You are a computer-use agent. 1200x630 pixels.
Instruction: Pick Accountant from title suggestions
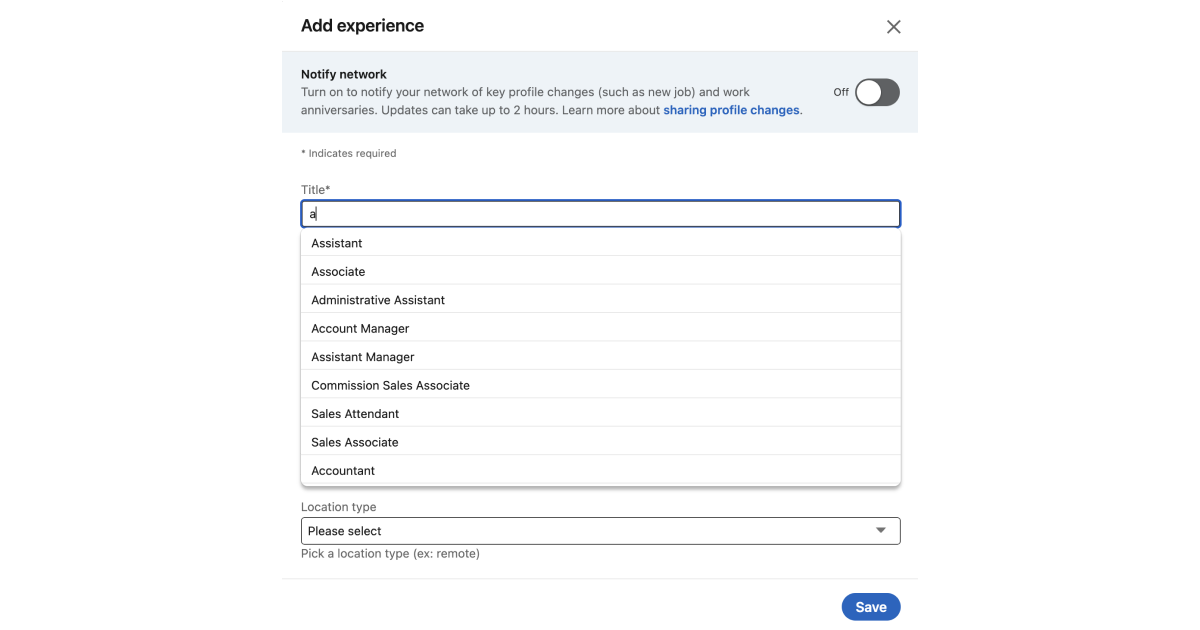343,471
